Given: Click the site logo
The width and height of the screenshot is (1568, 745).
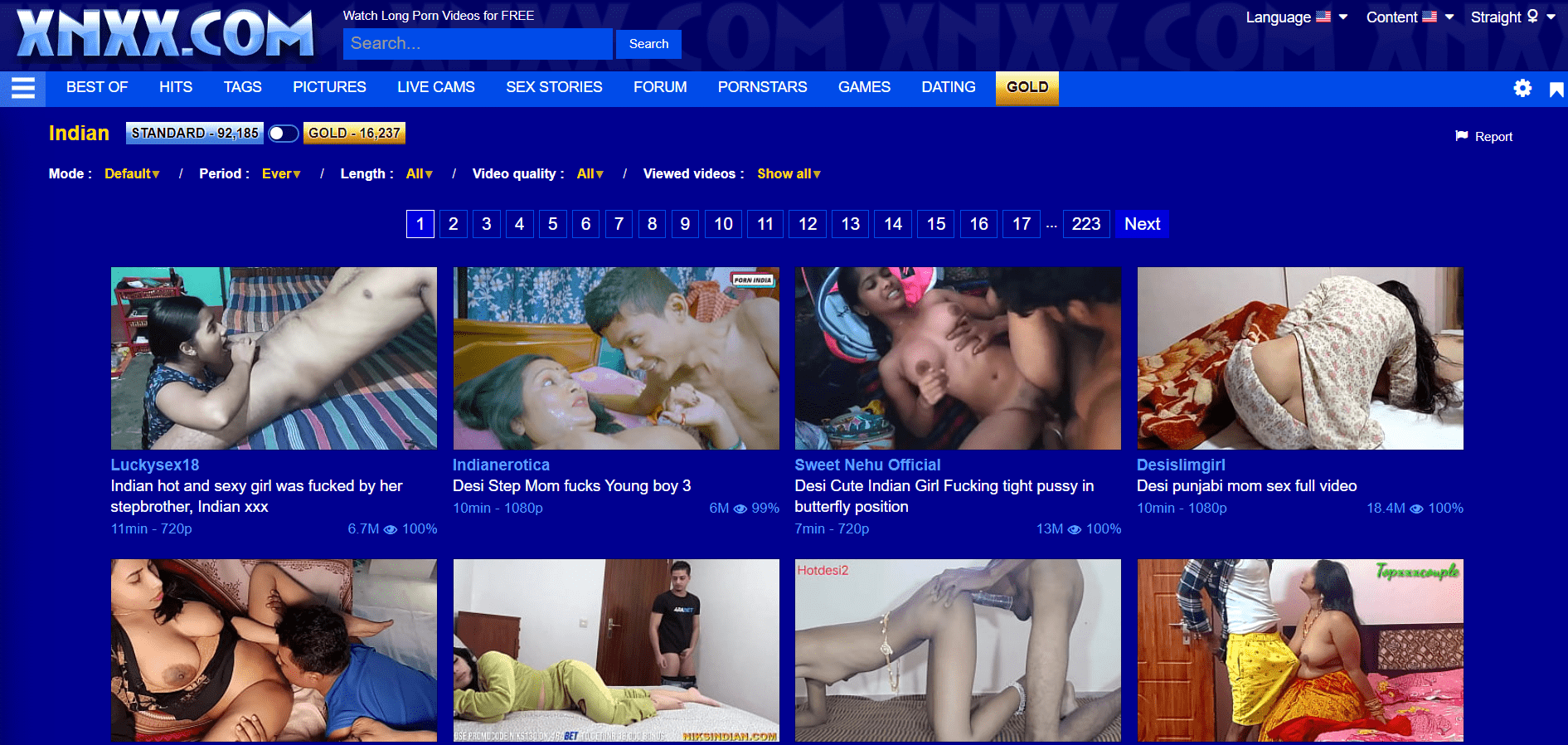Looking at the screenshot, I should click(165, 34).
